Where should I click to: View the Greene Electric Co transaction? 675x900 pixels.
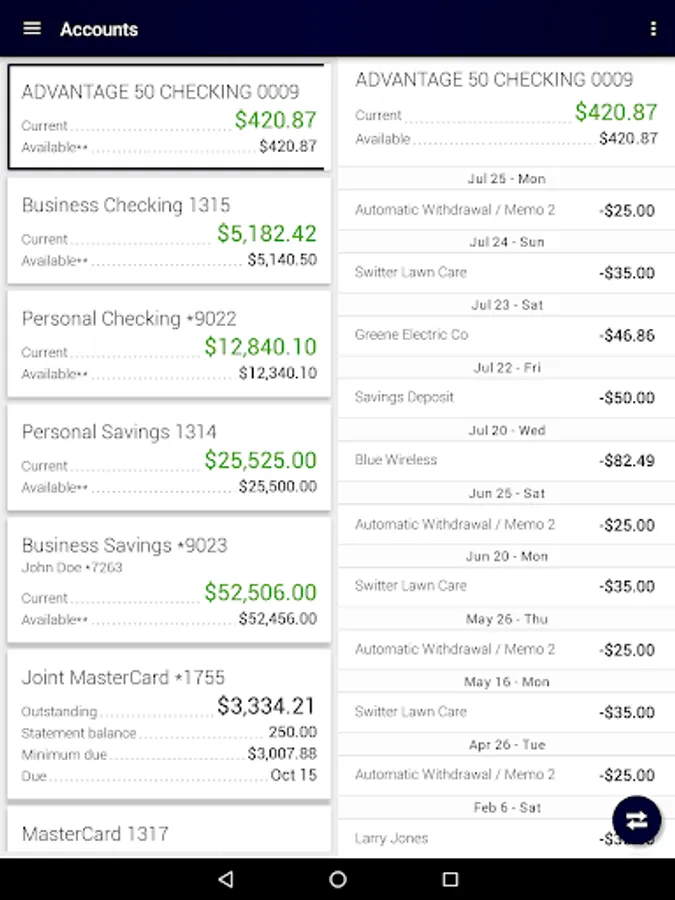506,335
